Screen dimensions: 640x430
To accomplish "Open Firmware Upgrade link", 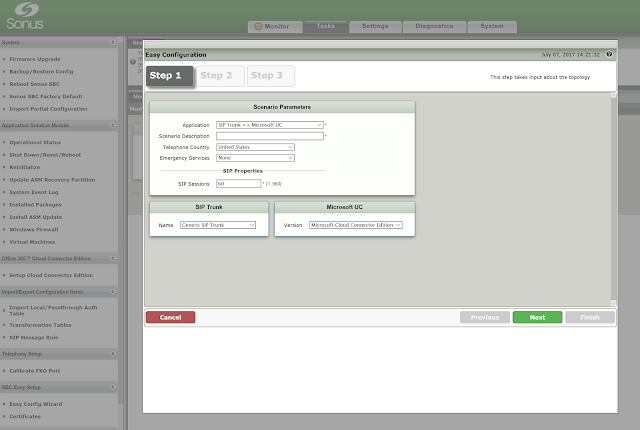I will 35,59.
